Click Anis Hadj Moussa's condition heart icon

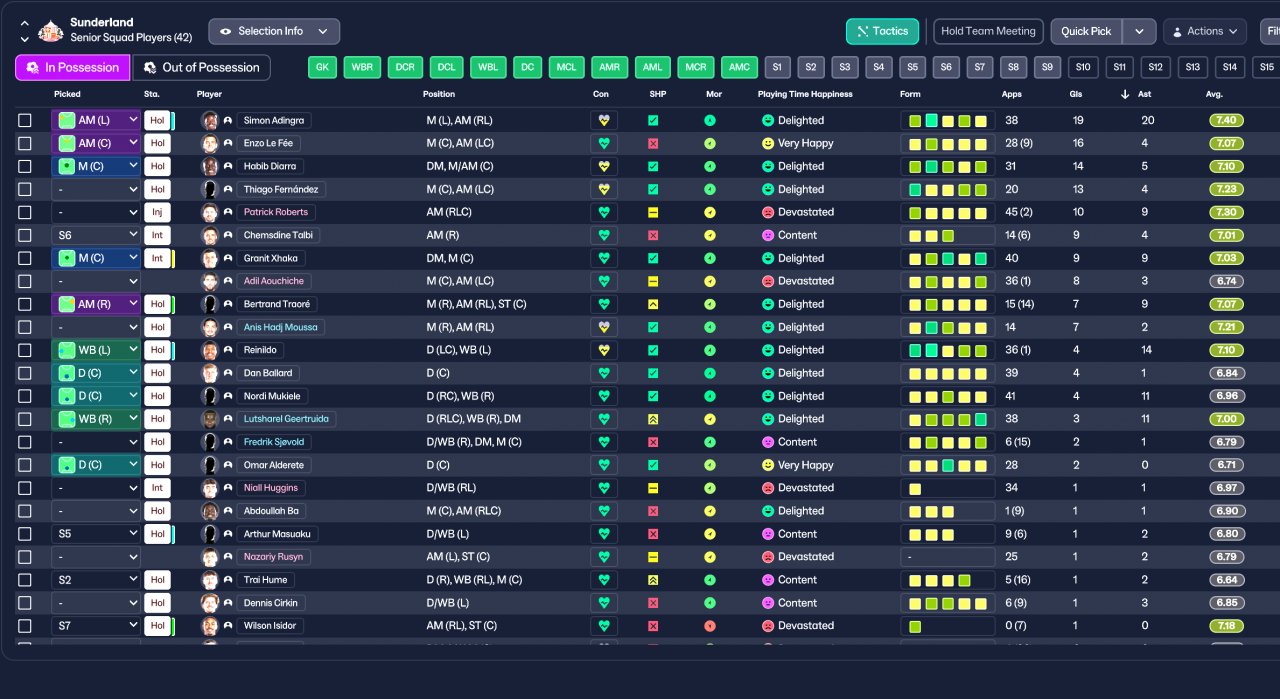[604, 327]
